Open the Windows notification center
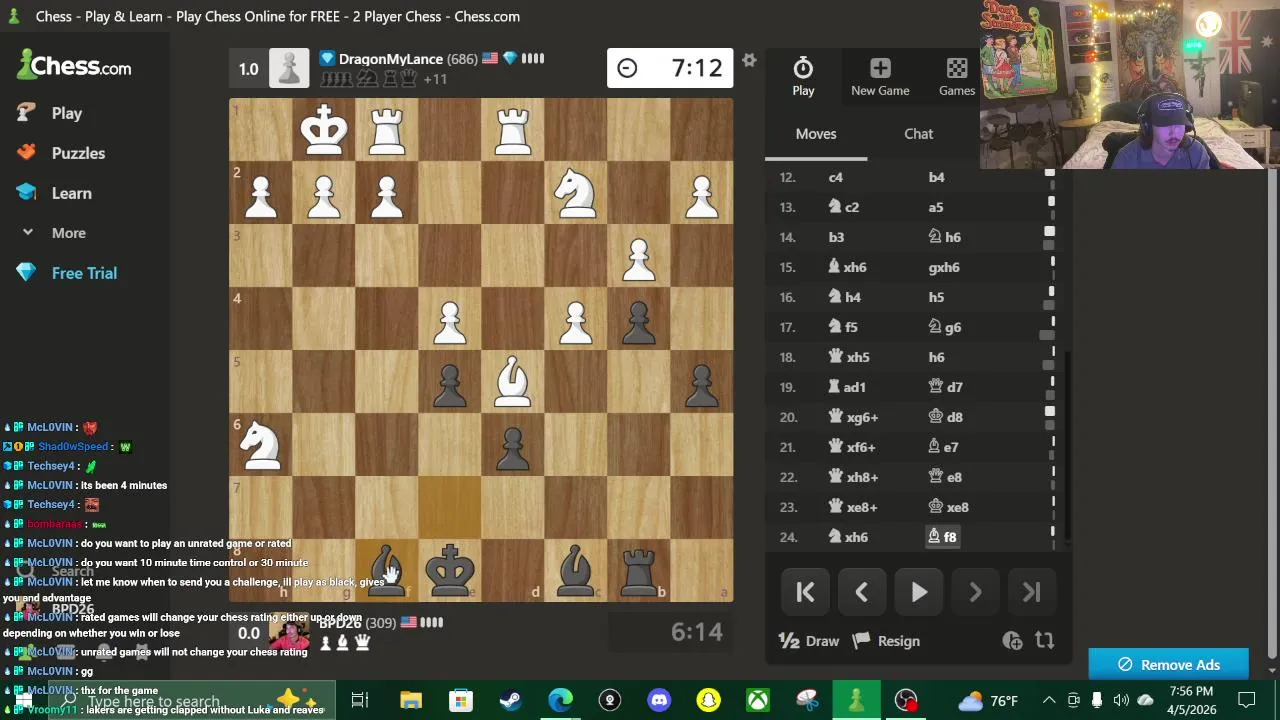This screenshot has width=1280, height=720. (1246, 700)
